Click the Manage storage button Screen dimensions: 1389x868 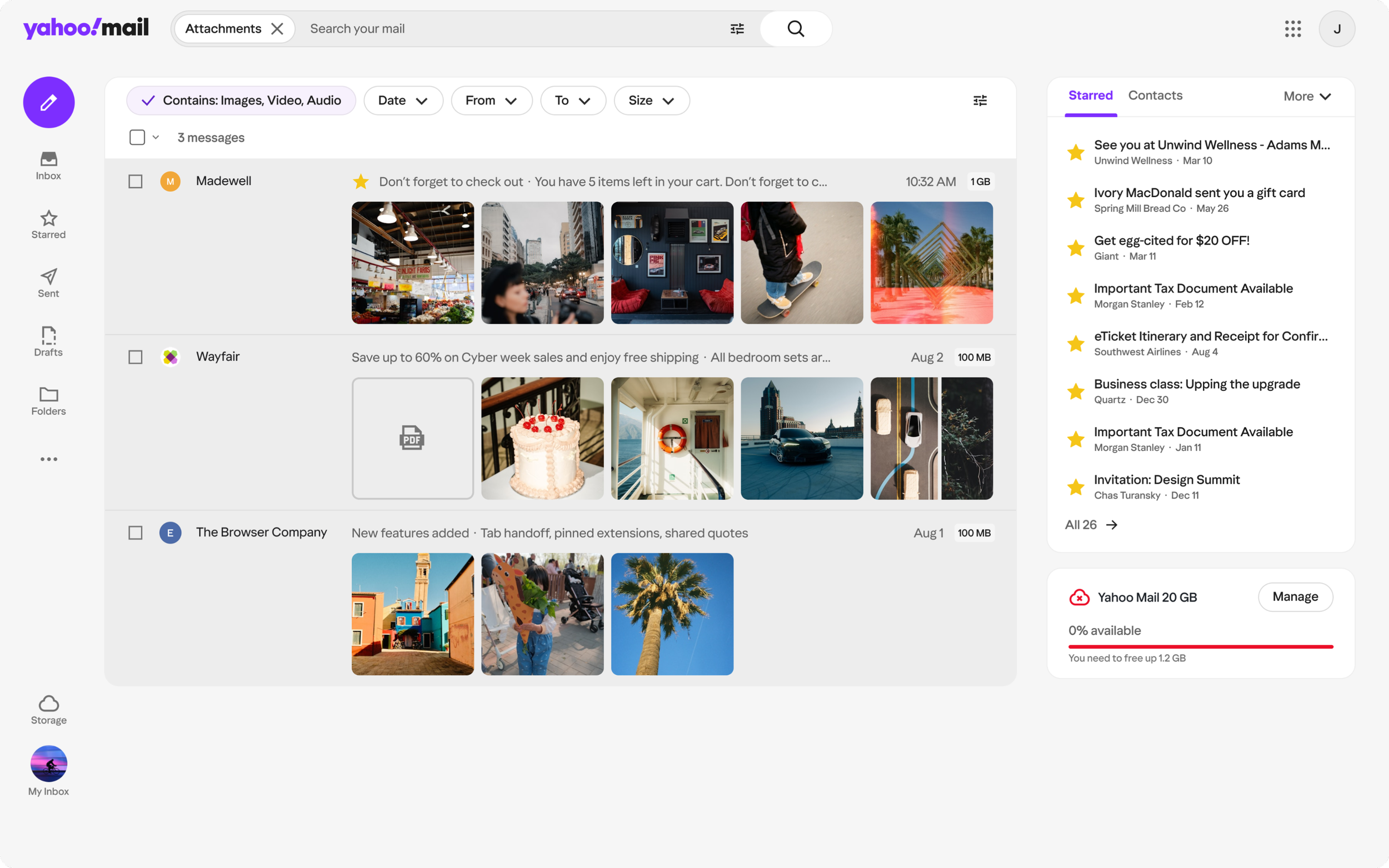pos(1295,597)
